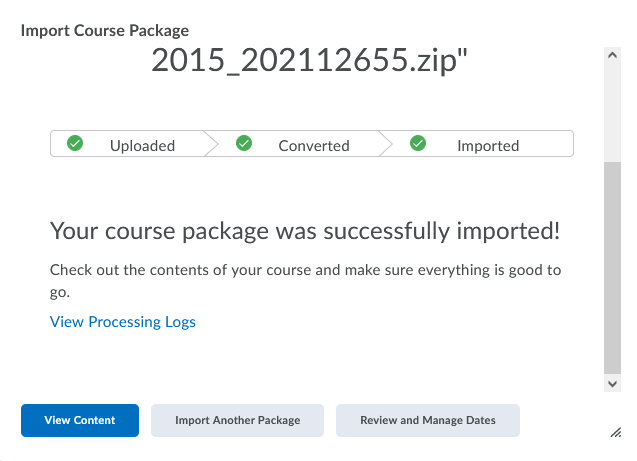Click the dialog resize grip in the corner
637x461 pixels.
pyautogui.click(x=615, y=431)
